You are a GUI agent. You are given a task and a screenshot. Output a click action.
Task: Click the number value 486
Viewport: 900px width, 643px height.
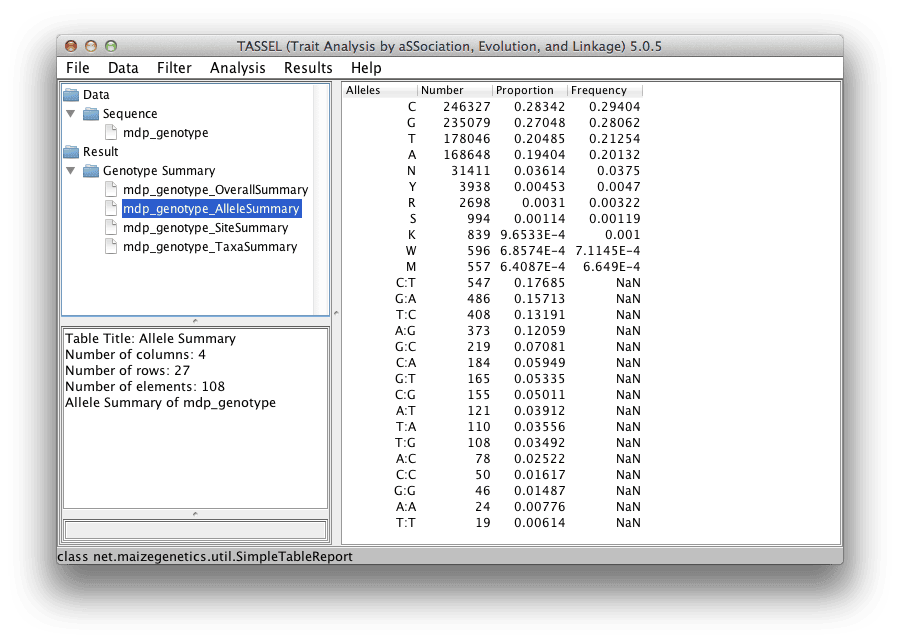tap(479, 299)
